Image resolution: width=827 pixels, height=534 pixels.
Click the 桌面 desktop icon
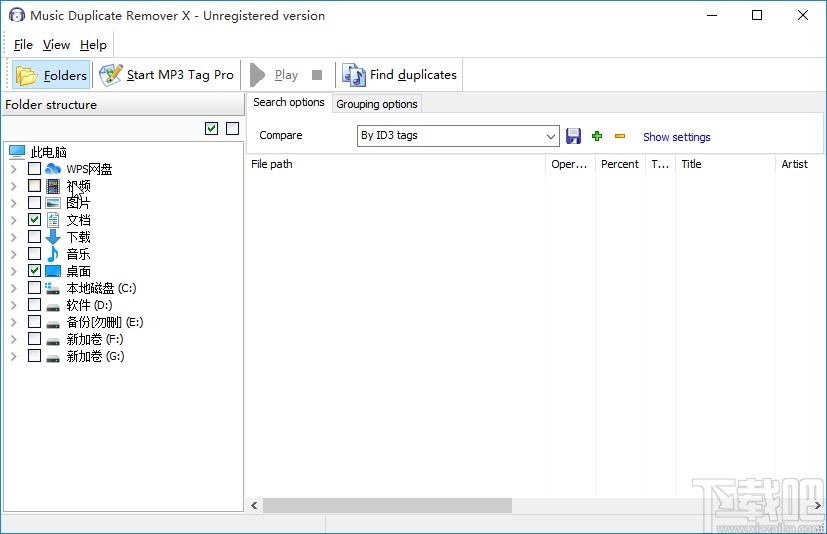(53, 271)
